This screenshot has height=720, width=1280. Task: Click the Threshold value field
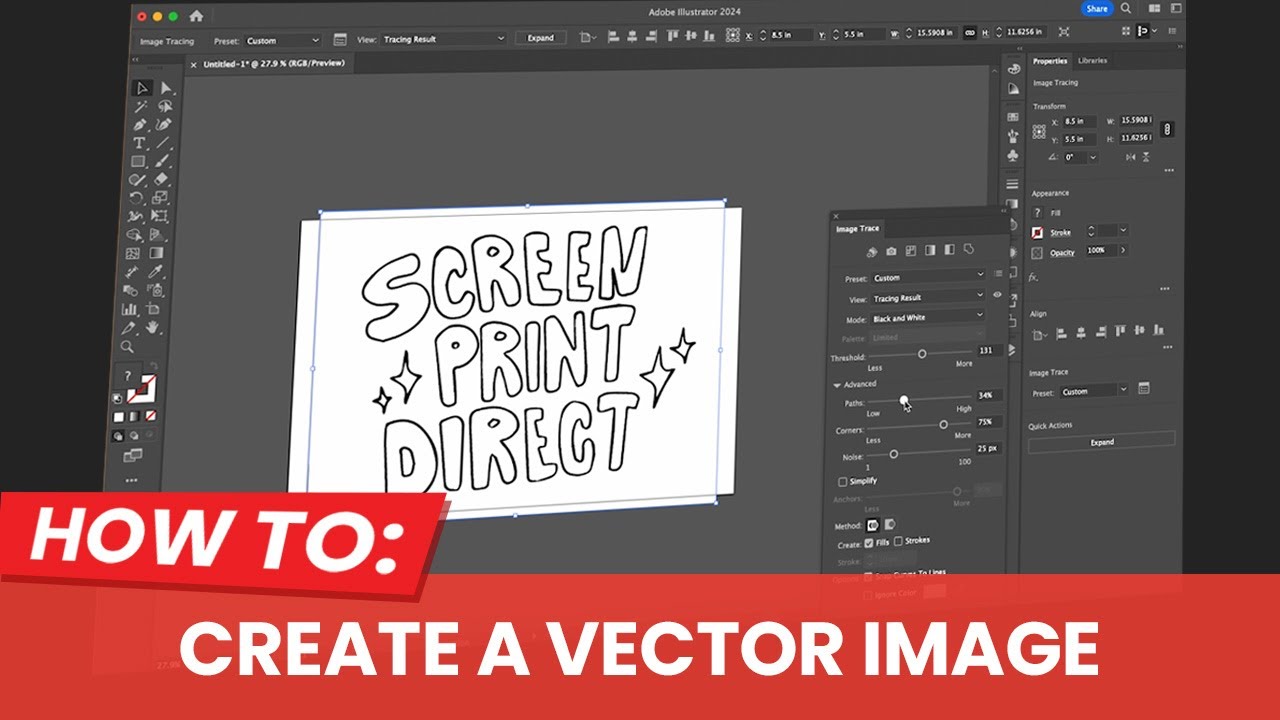coord(989,350)
